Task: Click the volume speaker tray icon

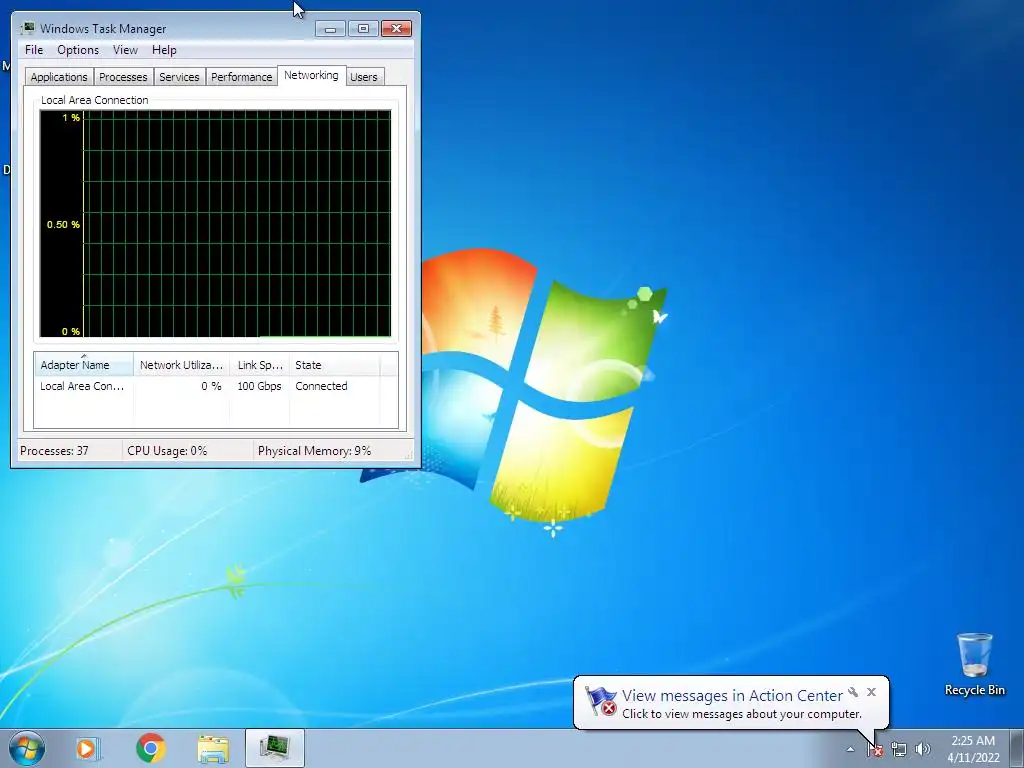Action: click(x=922, y=750)
